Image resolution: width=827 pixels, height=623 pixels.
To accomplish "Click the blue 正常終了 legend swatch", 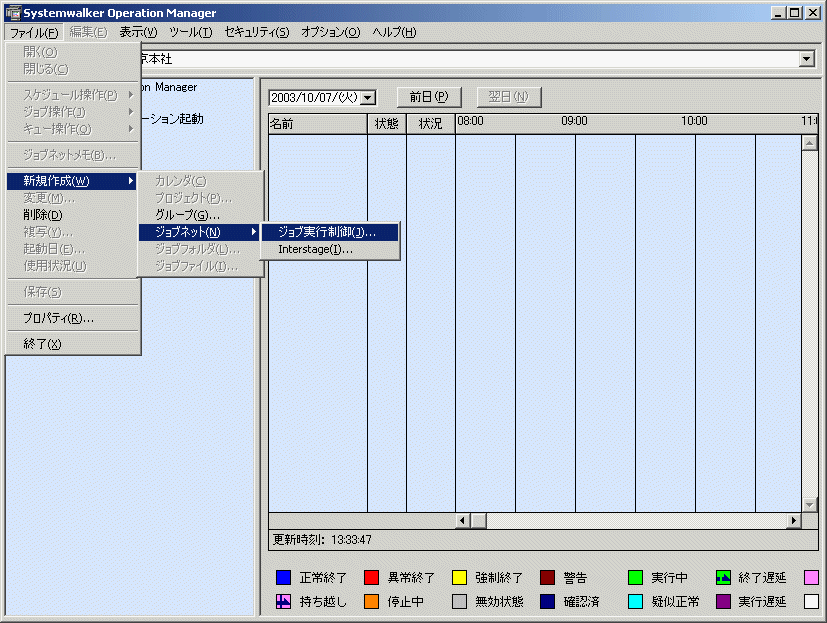I will [283, 578].
